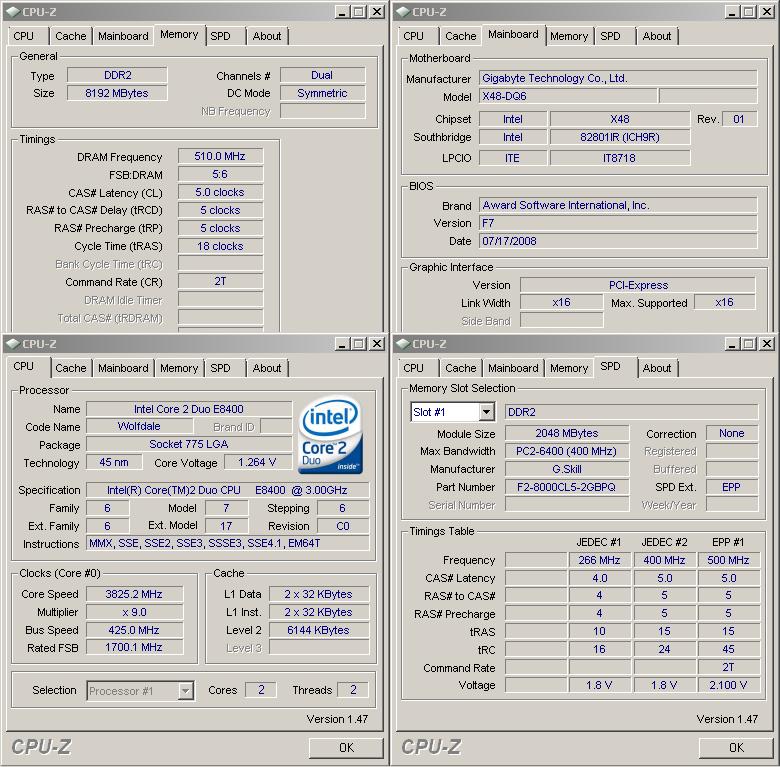780x767 pixels.
Task: Open the Cache tab in the Memory window
Action: (71, 36)
